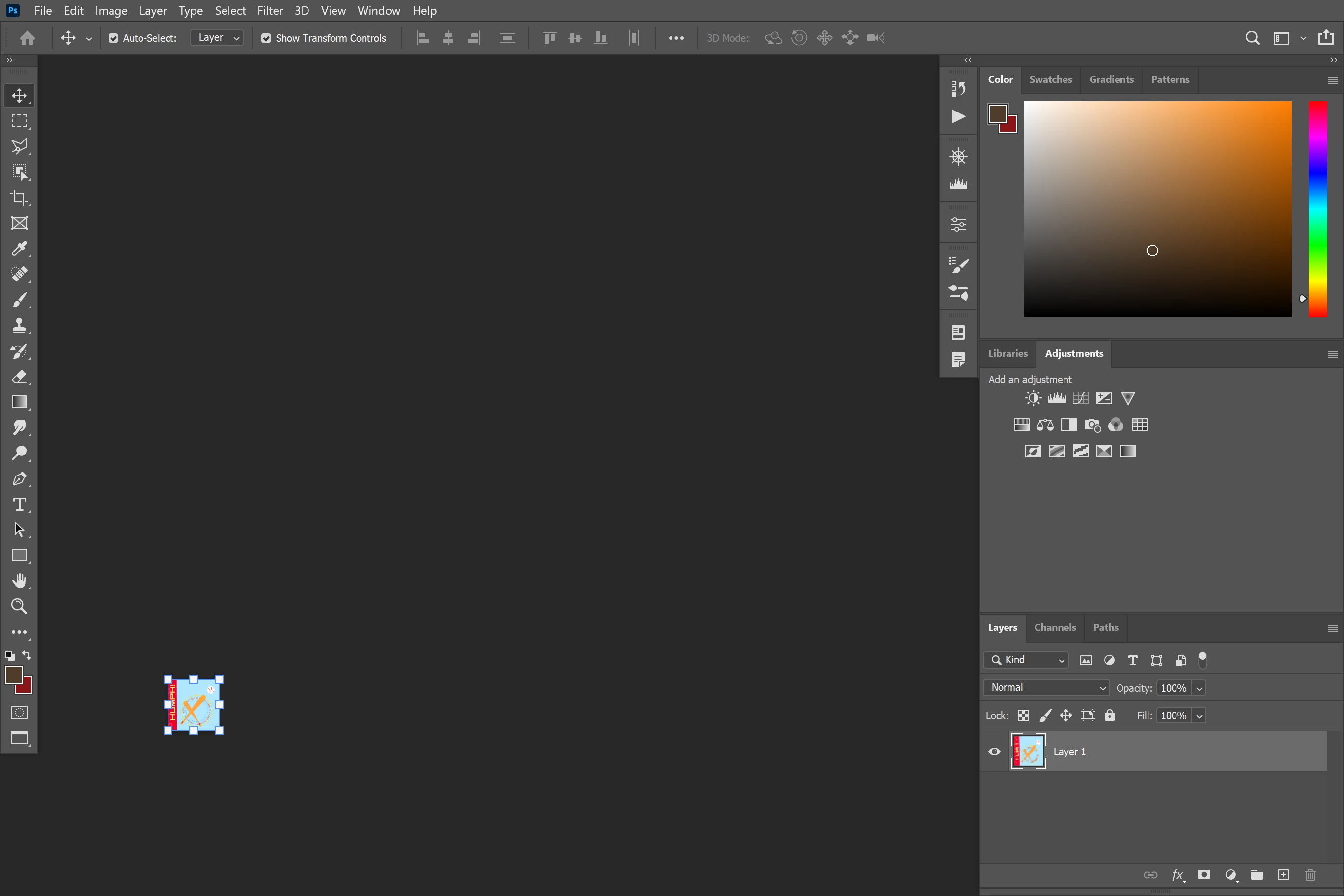The width and height of the screenshot is (1344, 896).
Task: Click the layer mask icon
Action: [x=1204, y=875]
